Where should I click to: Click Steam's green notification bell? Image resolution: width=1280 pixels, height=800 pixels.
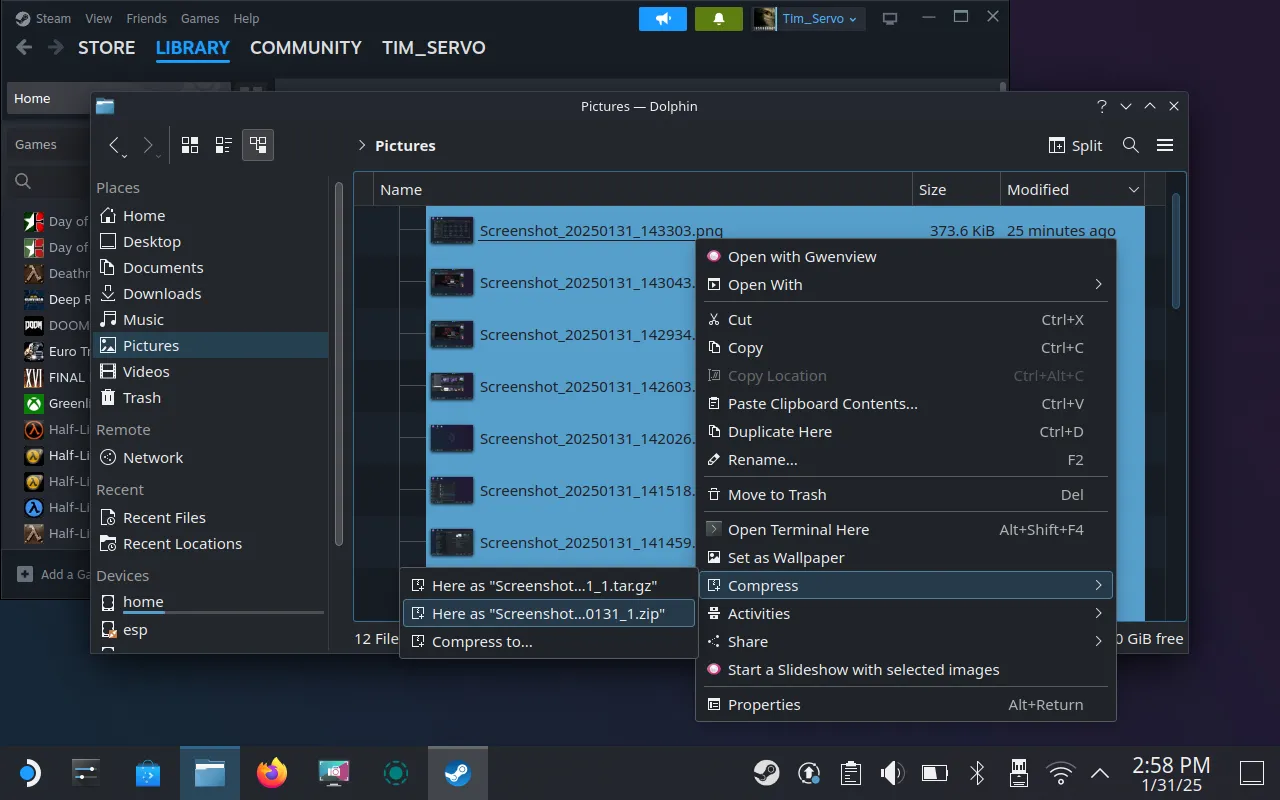(x=718, y=19)
